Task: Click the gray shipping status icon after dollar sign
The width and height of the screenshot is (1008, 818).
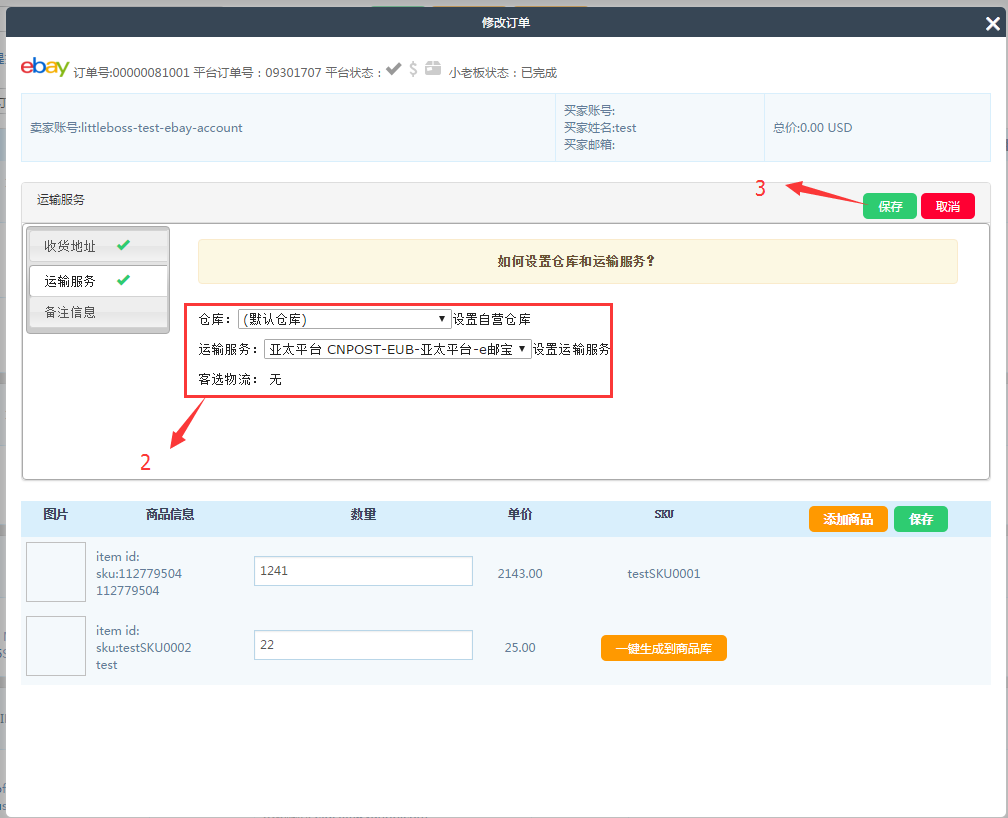Action: (x=432, y=69)
